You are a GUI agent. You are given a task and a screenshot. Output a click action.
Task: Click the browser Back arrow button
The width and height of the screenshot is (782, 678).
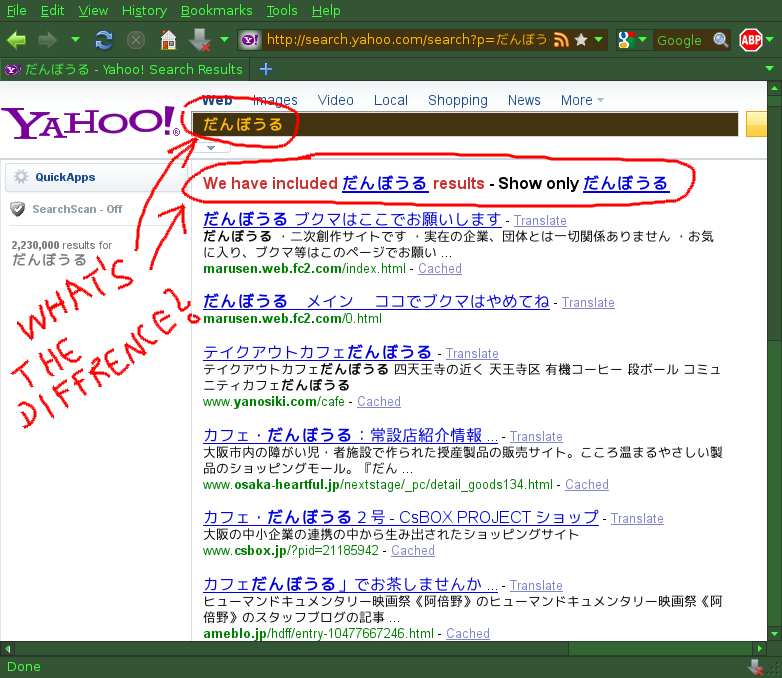[17, 40]
